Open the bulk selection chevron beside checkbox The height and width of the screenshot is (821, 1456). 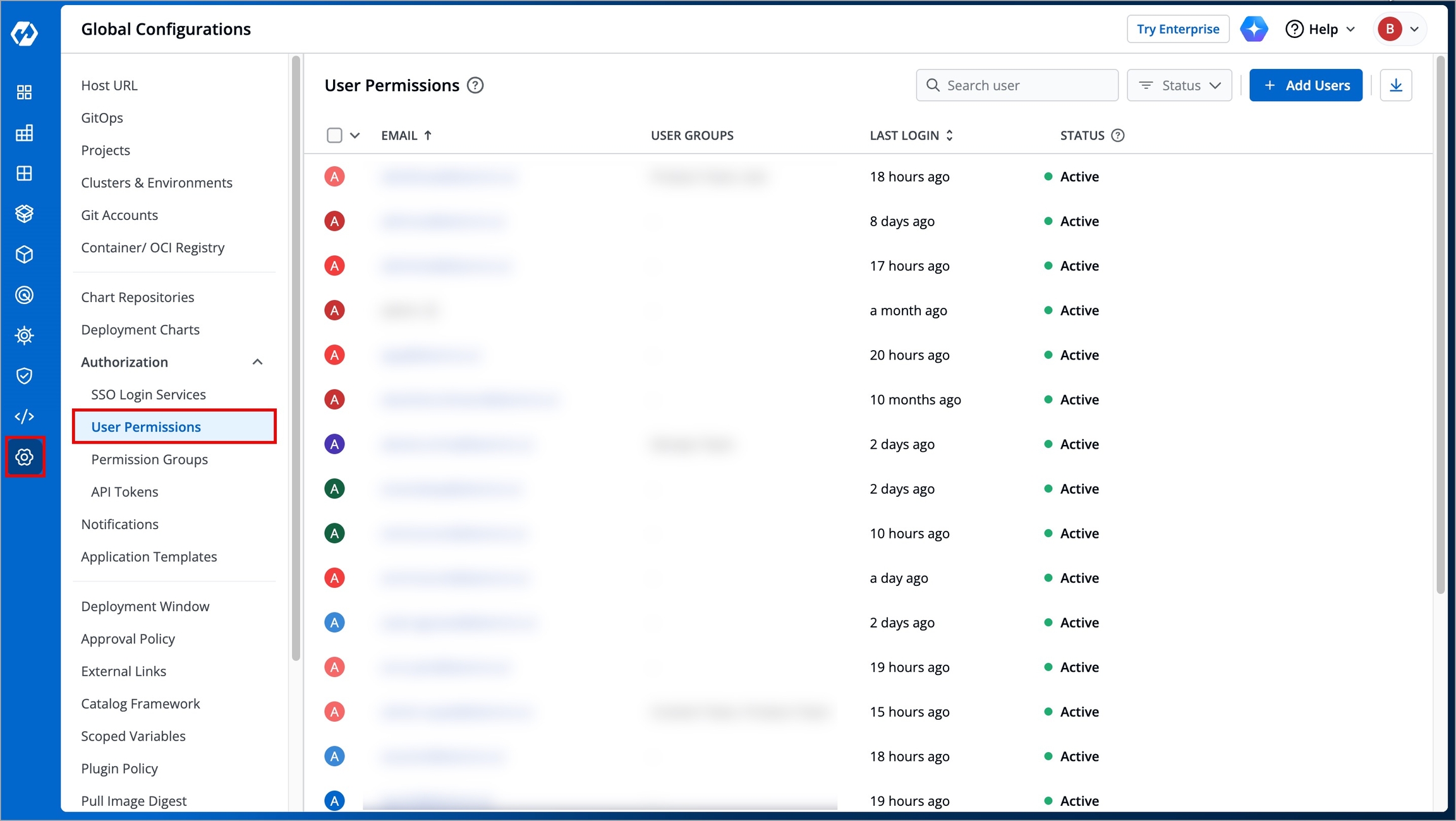(x=355, y=135)
